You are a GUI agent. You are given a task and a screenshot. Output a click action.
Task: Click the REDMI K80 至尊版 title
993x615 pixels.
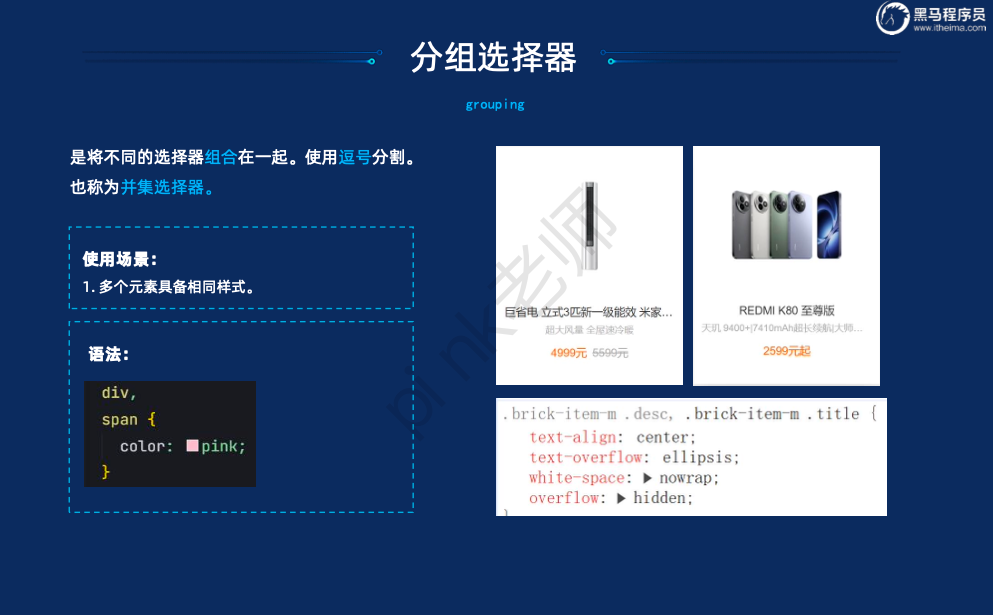point(787,310)
